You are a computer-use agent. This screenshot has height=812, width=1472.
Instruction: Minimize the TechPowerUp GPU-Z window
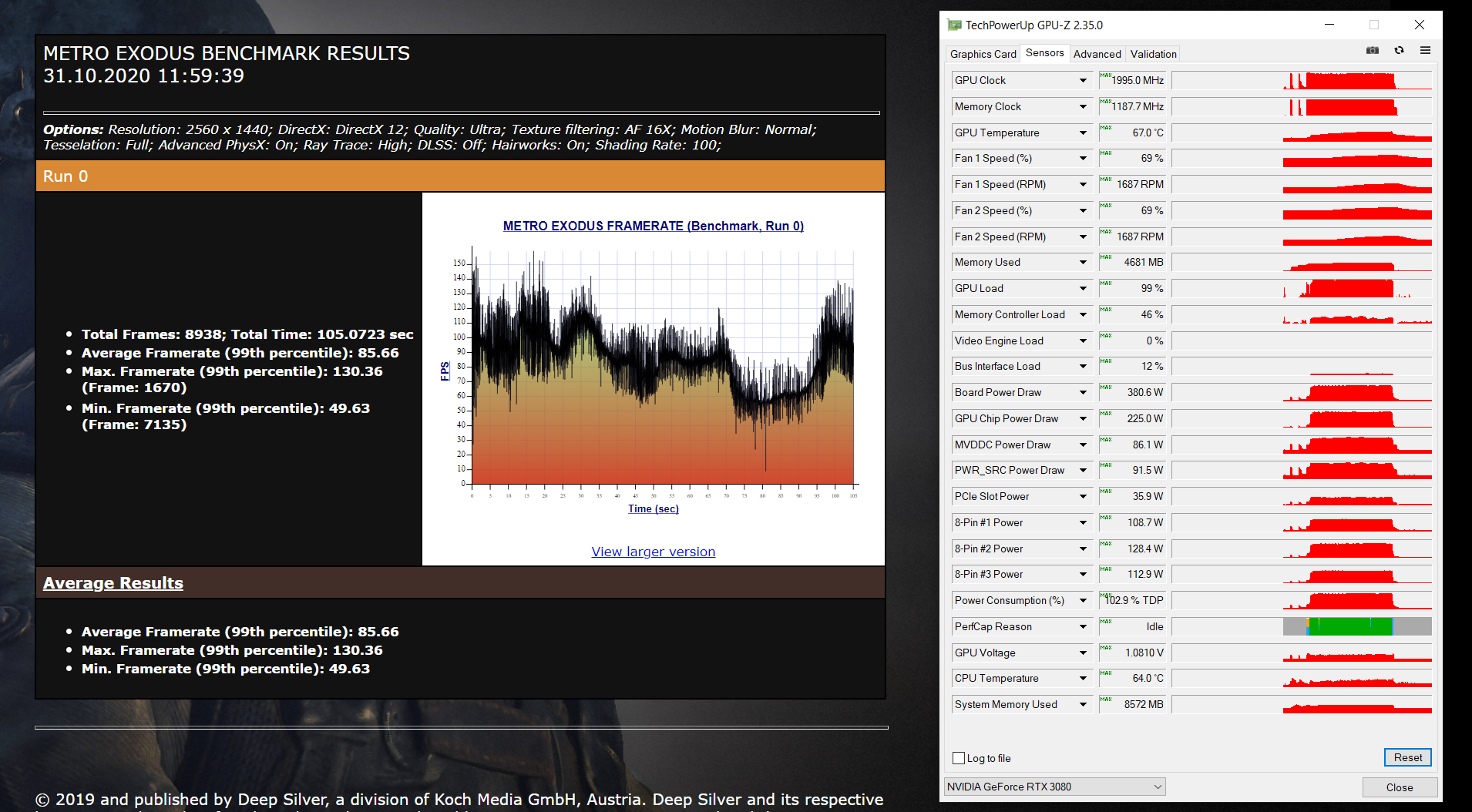pyautogui.click(x=1329, y=25)
